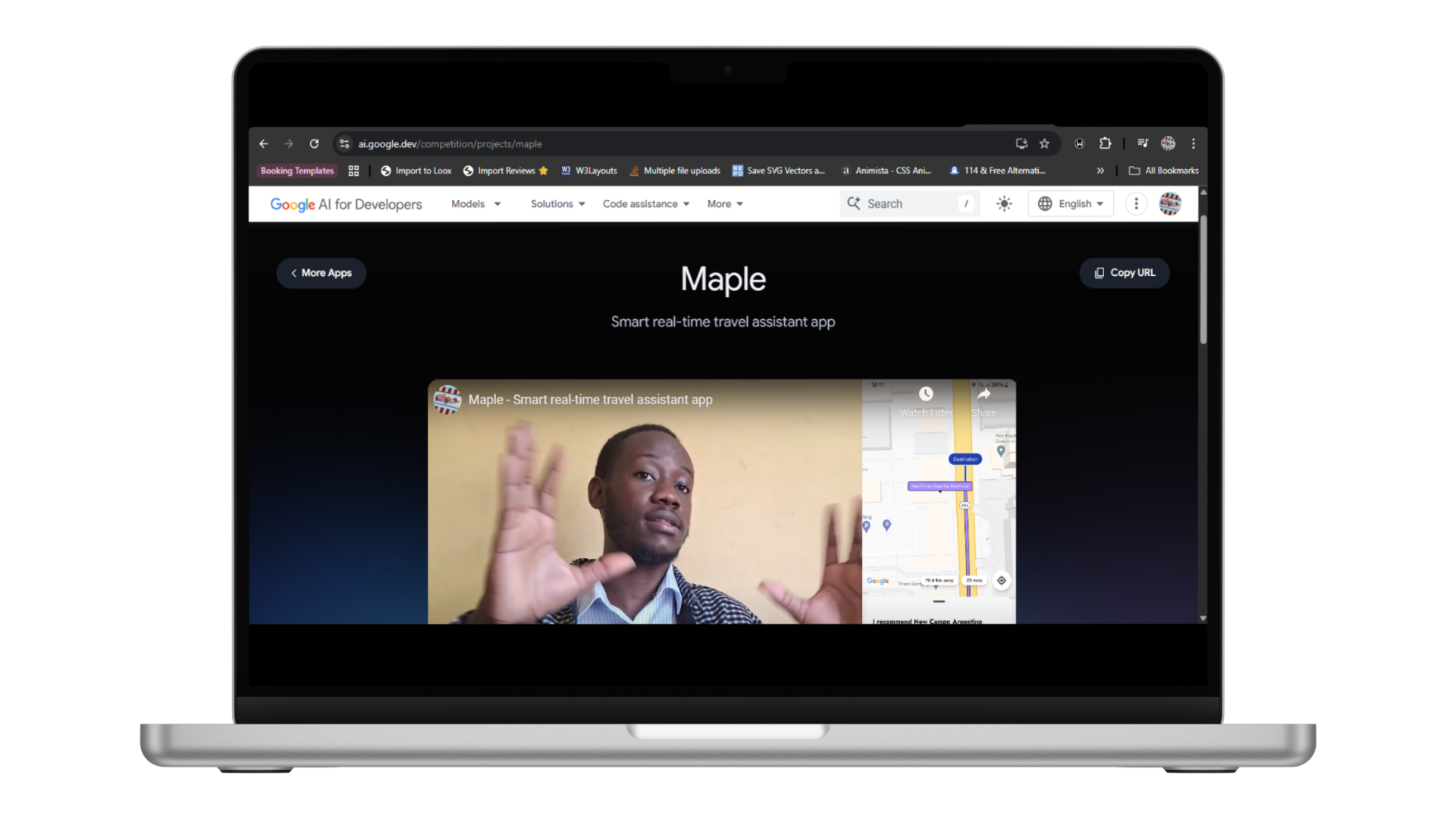Screen dimensions: 1456x819
Task: Expand the Models dropdown menu
Action: [476, 204]
